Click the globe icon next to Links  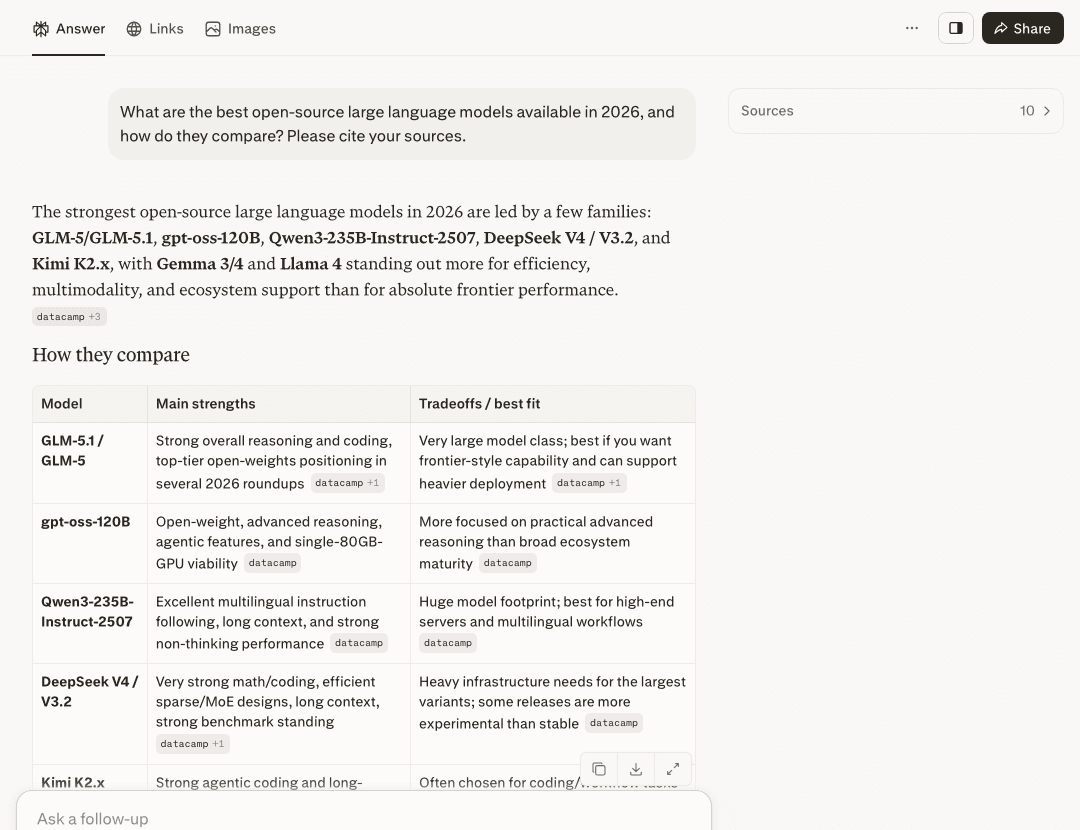(x=134, y=29)
